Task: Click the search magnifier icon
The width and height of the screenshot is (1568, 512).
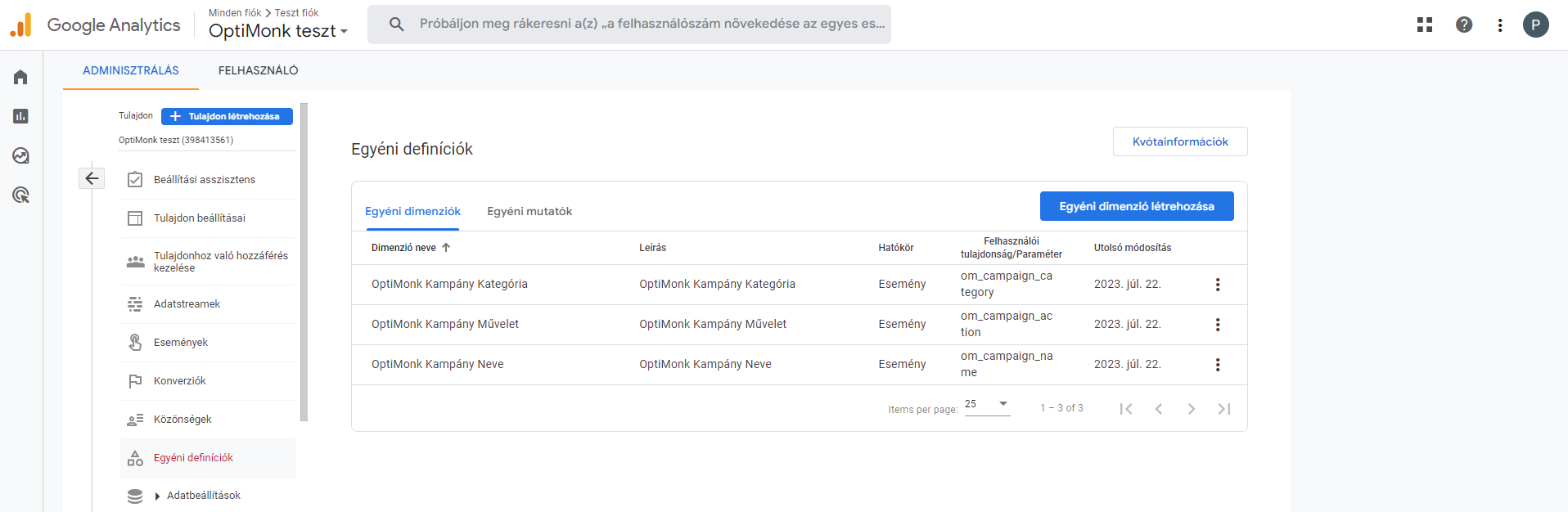Action: 397,25
